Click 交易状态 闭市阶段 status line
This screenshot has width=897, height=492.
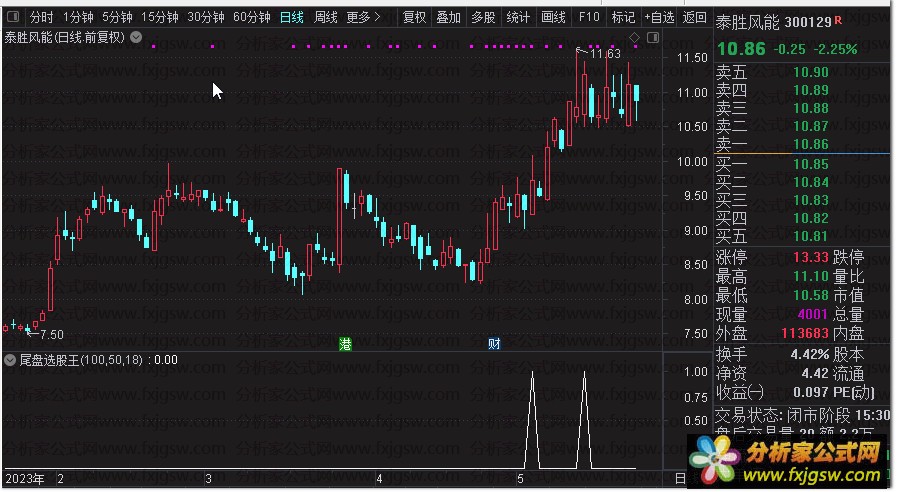pyautogui.click(x=803, y=415)
